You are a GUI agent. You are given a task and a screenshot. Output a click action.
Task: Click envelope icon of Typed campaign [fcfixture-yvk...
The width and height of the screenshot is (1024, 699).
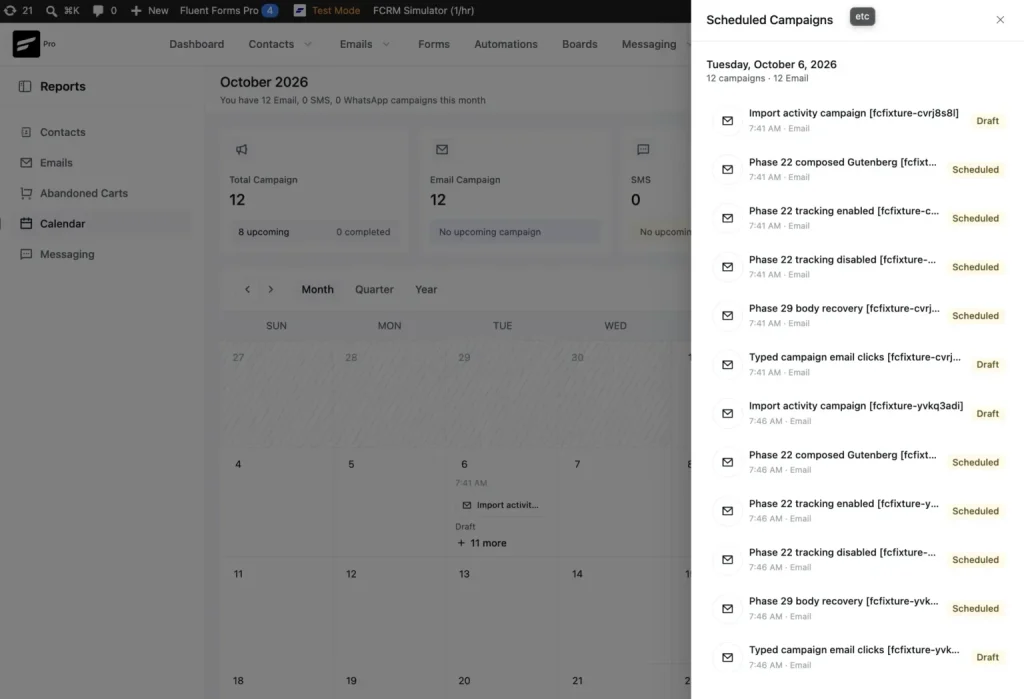point(728,657)
